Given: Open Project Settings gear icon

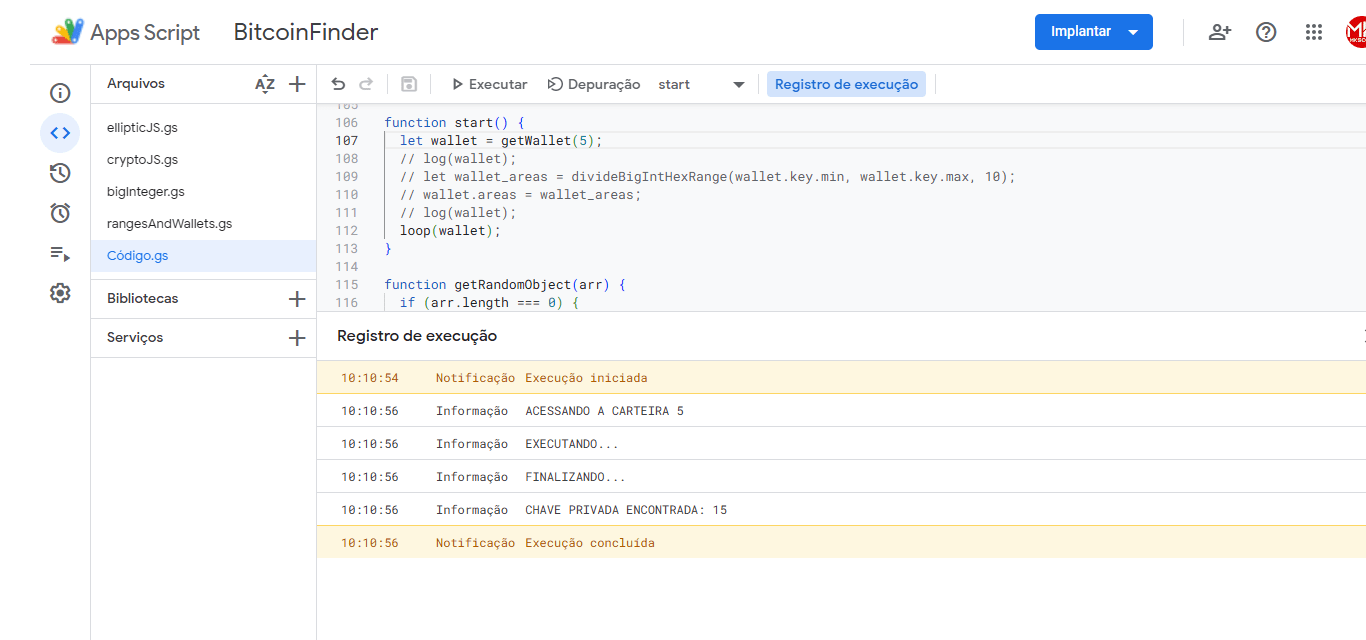Looking at the screenshot, I should point(60,293).
